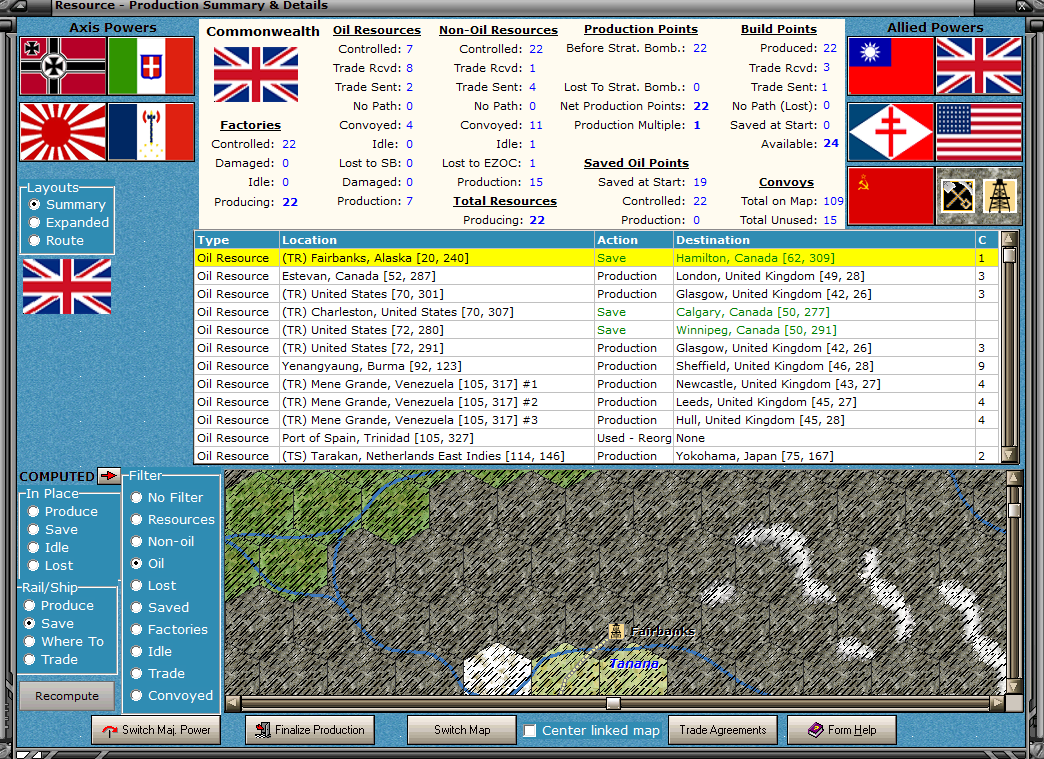Select the Mene Grande, Venezuela #2 row
Image resolution: width=1044 pixels, height=759 pixels.
(597, 401)
